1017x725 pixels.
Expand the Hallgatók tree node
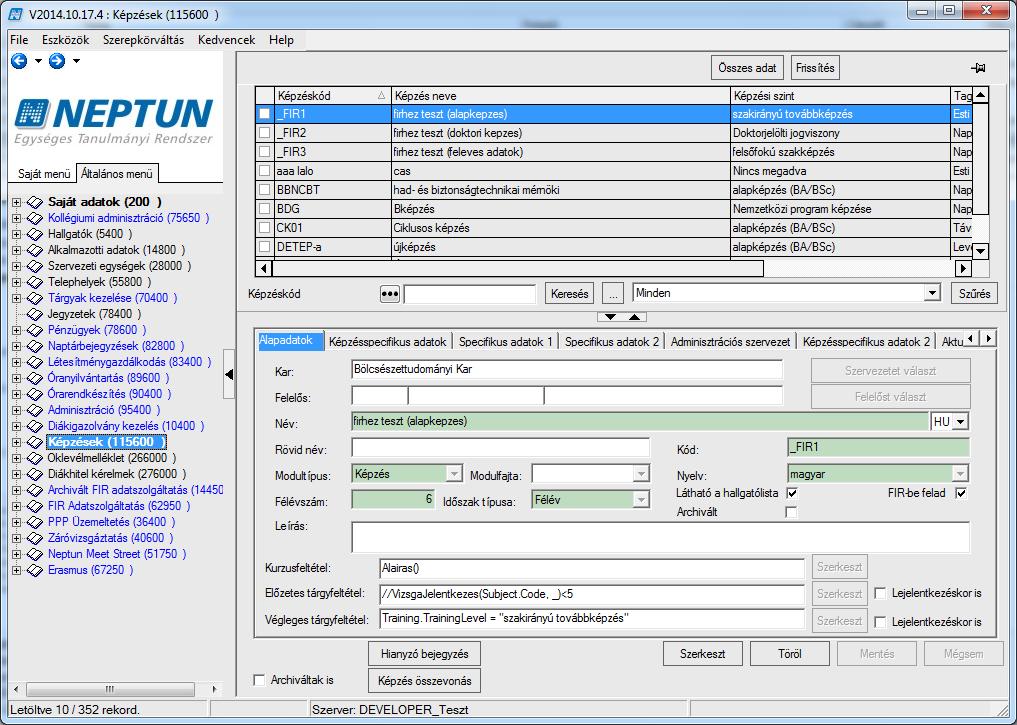click(16, 234)
